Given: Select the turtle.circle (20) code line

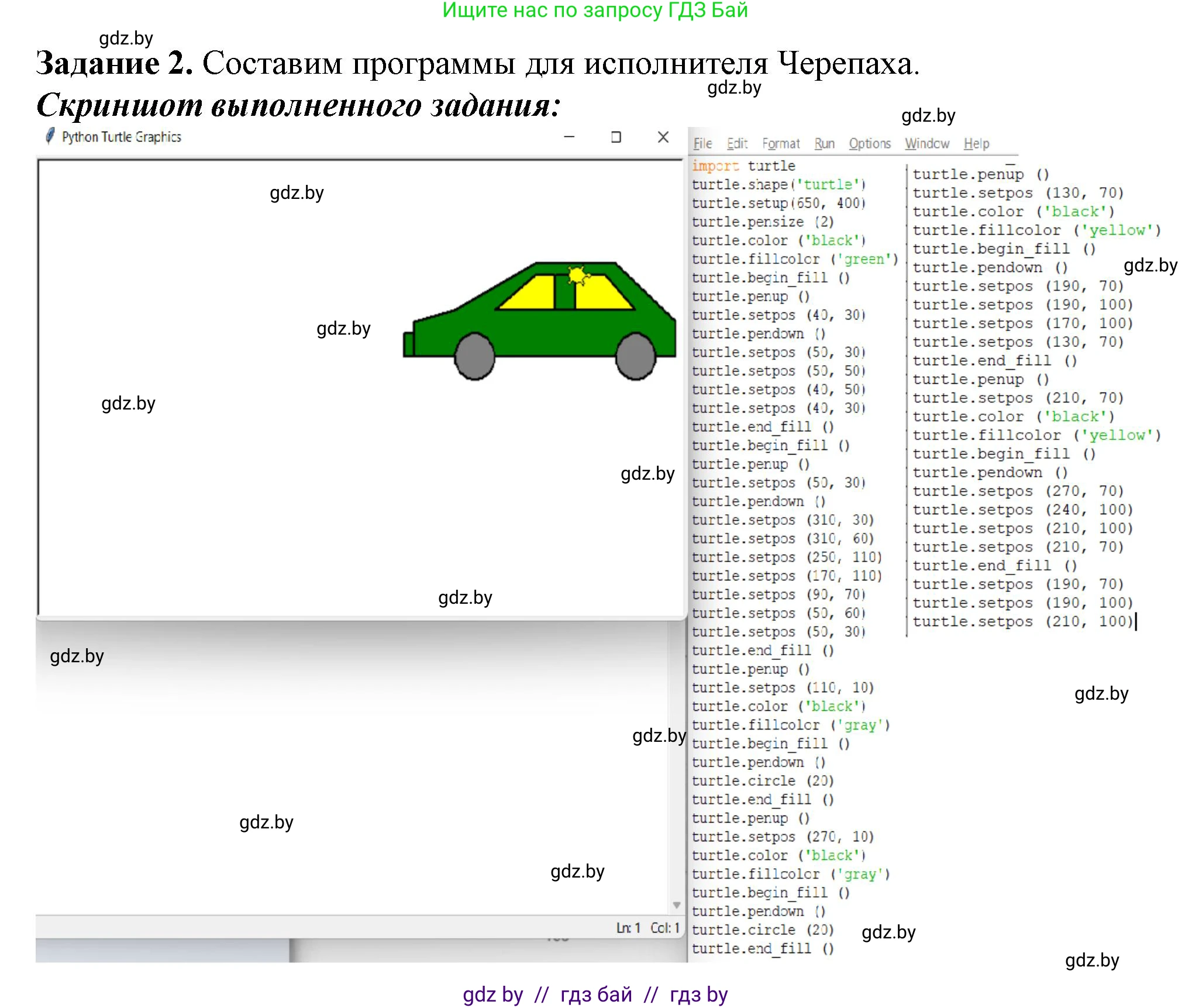Looking at the screenshot, I should click(x=762, y=780).
